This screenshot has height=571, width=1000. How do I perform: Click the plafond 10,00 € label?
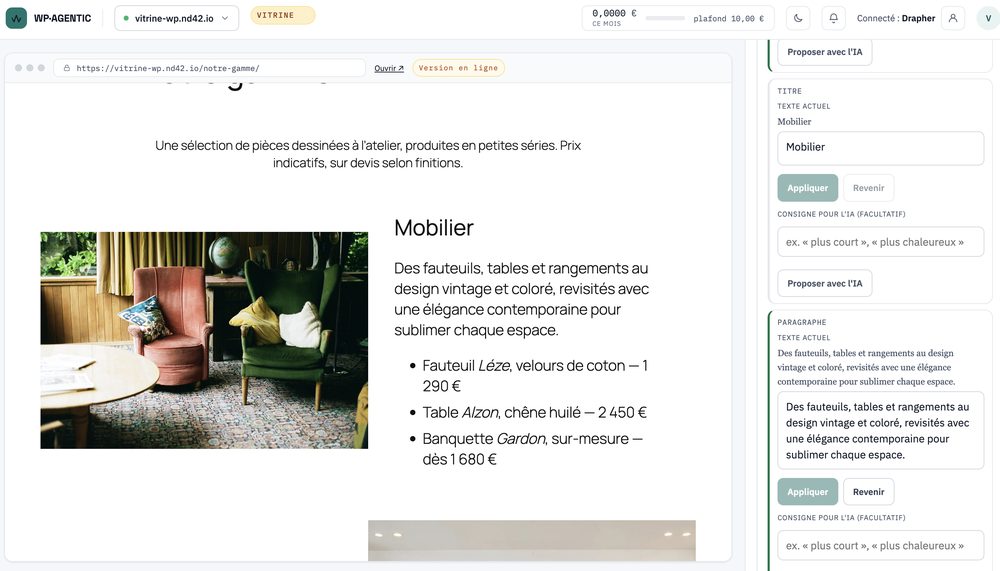click(728, 19)
